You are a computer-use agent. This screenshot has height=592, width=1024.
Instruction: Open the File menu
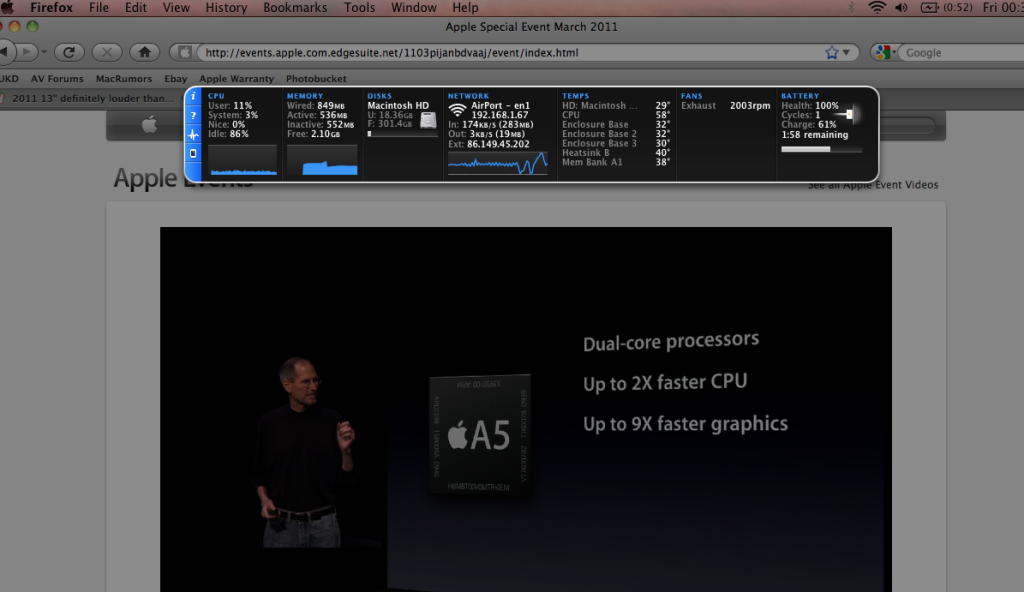(x=99, y=8)
